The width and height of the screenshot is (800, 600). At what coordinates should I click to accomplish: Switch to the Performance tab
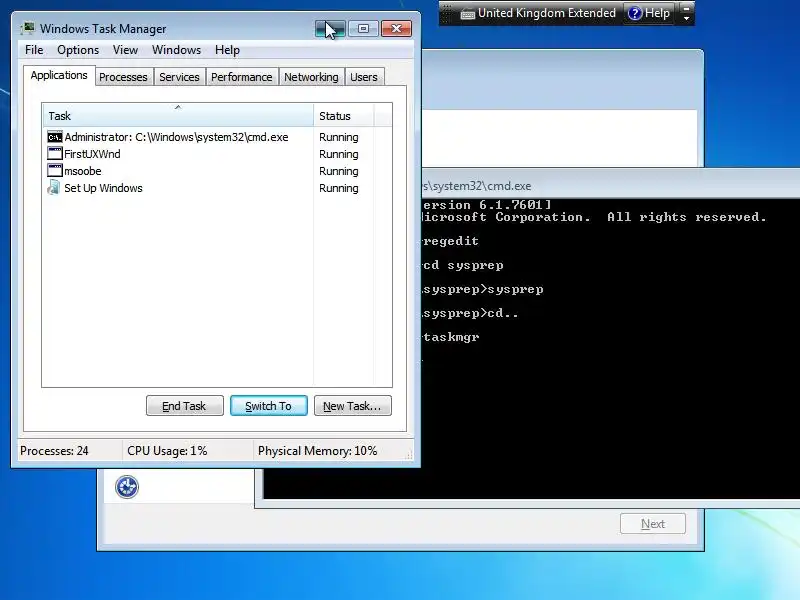[242, 77]
